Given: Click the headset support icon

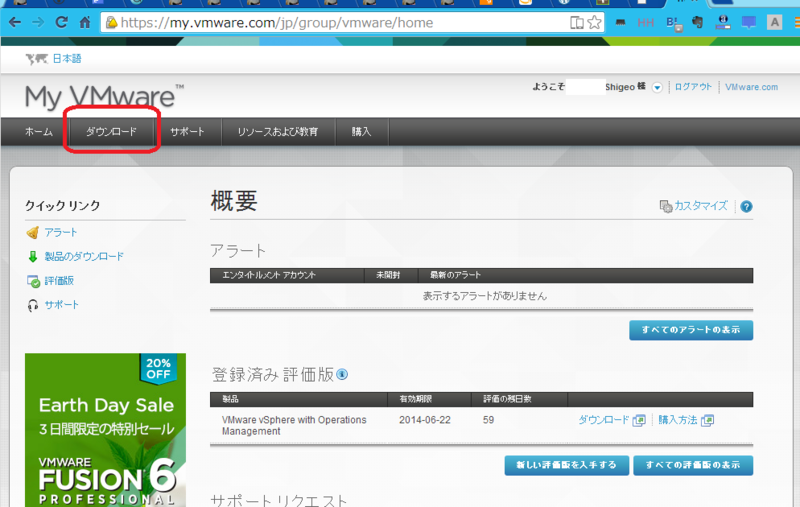Looking at the screenshot, I should [x=33, y=305].
